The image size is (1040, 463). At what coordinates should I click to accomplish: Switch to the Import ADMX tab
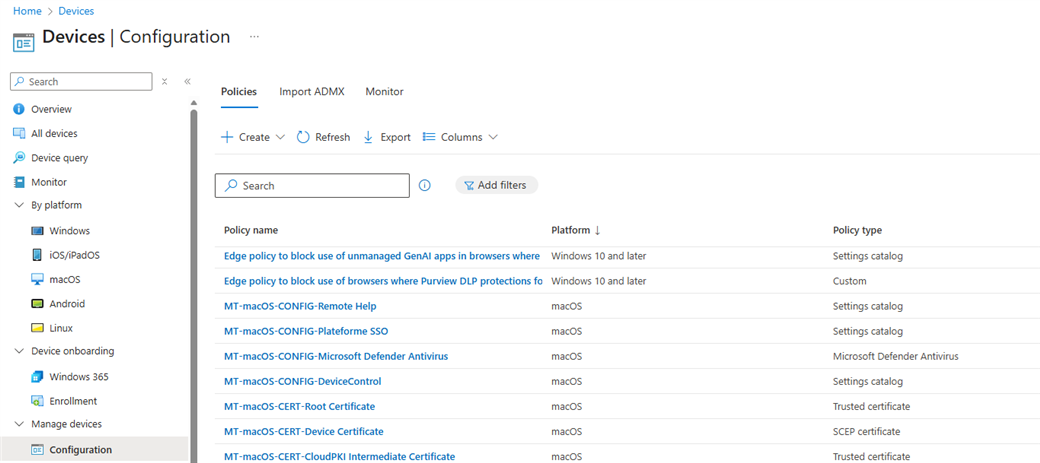[311, 91]
